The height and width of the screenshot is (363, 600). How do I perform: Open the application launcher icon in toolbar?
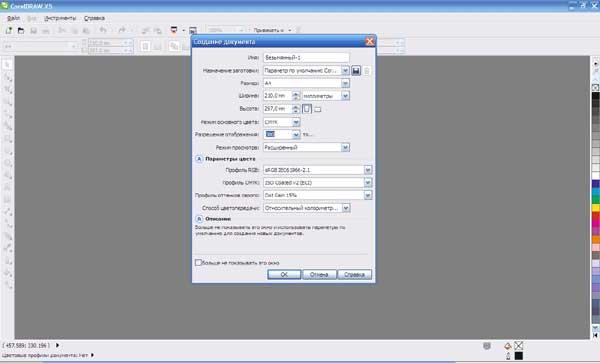coord(174,30)
